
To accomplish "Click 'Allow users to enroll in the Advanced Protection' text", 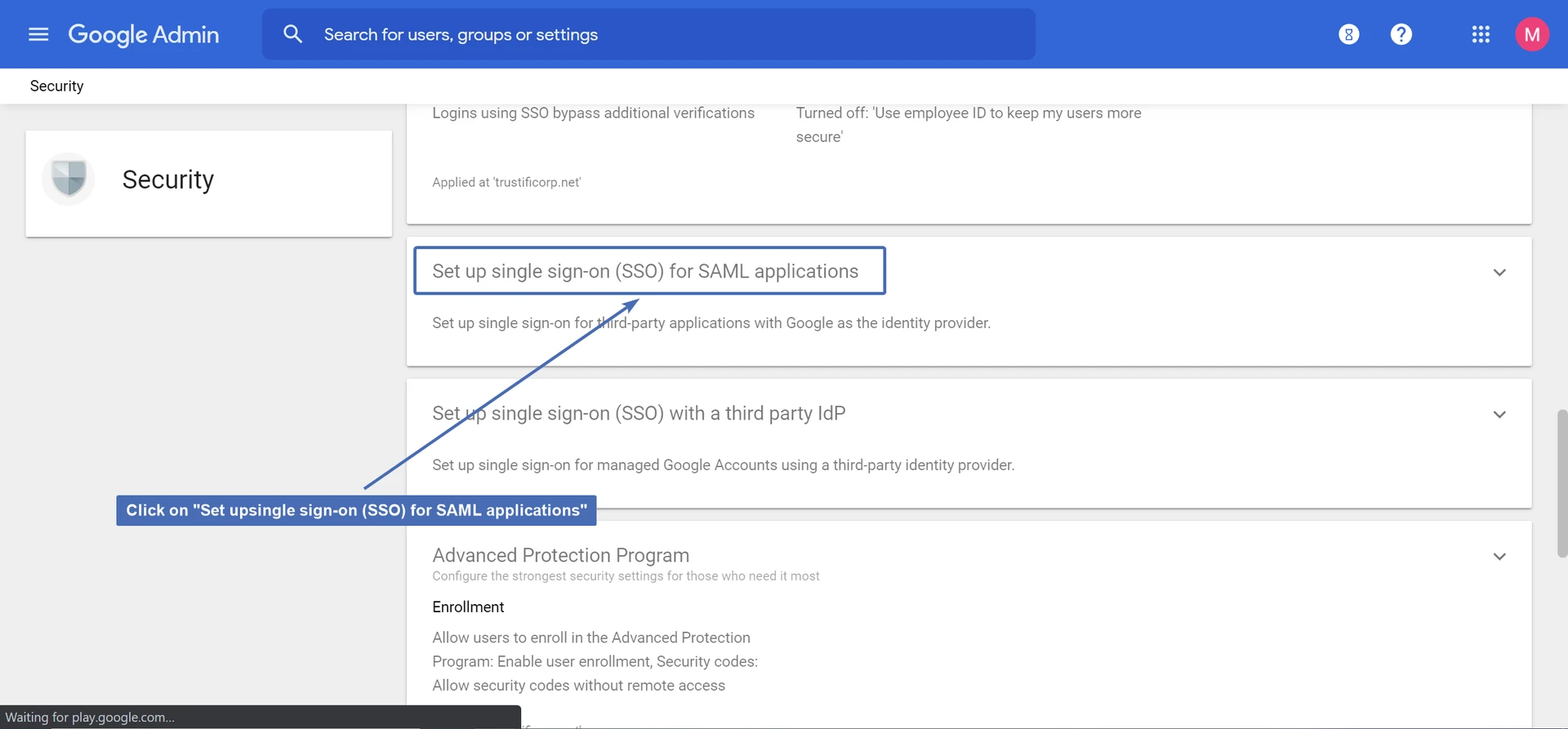I will click(591, 638).
